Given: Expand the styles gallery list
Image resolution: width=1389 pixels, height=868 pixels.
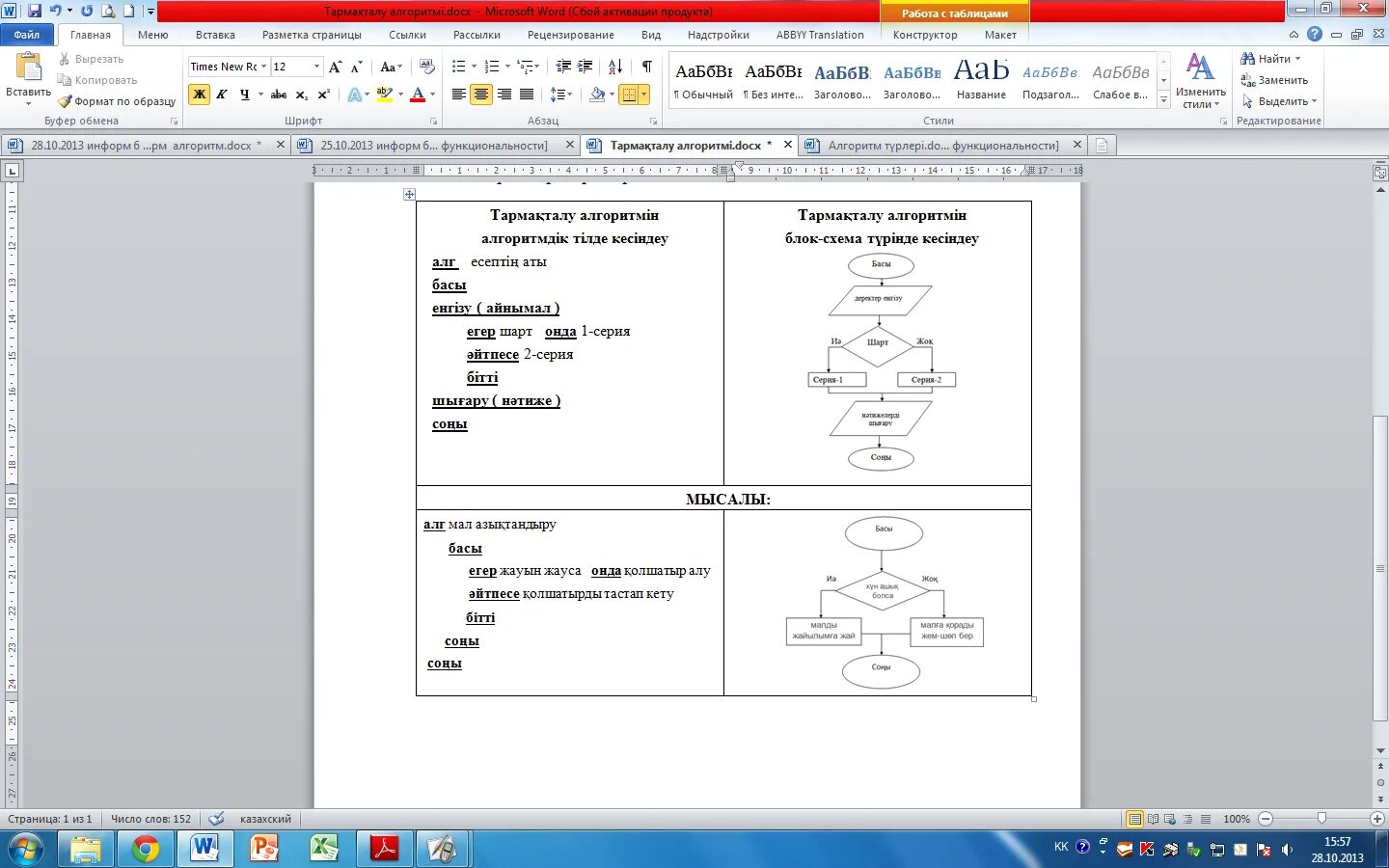Looking at the screenshot, I should tap(1164, 99).
